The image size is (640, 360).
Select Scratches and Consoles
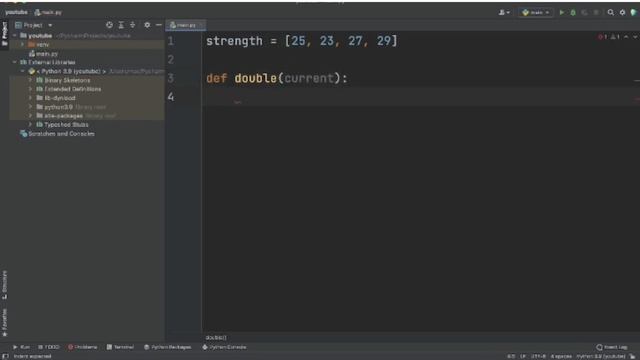[x=57, y=133]
